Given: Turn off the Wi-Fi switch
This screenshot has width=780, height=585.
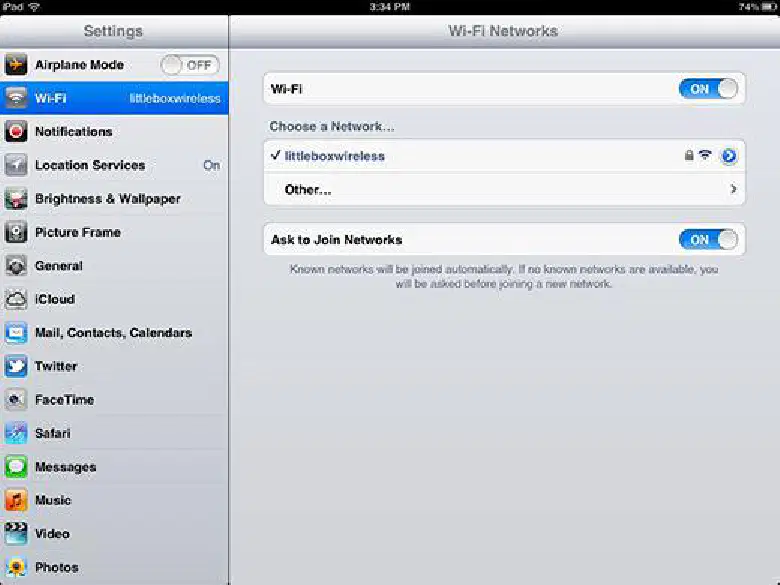Looking at the screenshot, I should pos(708,89).
